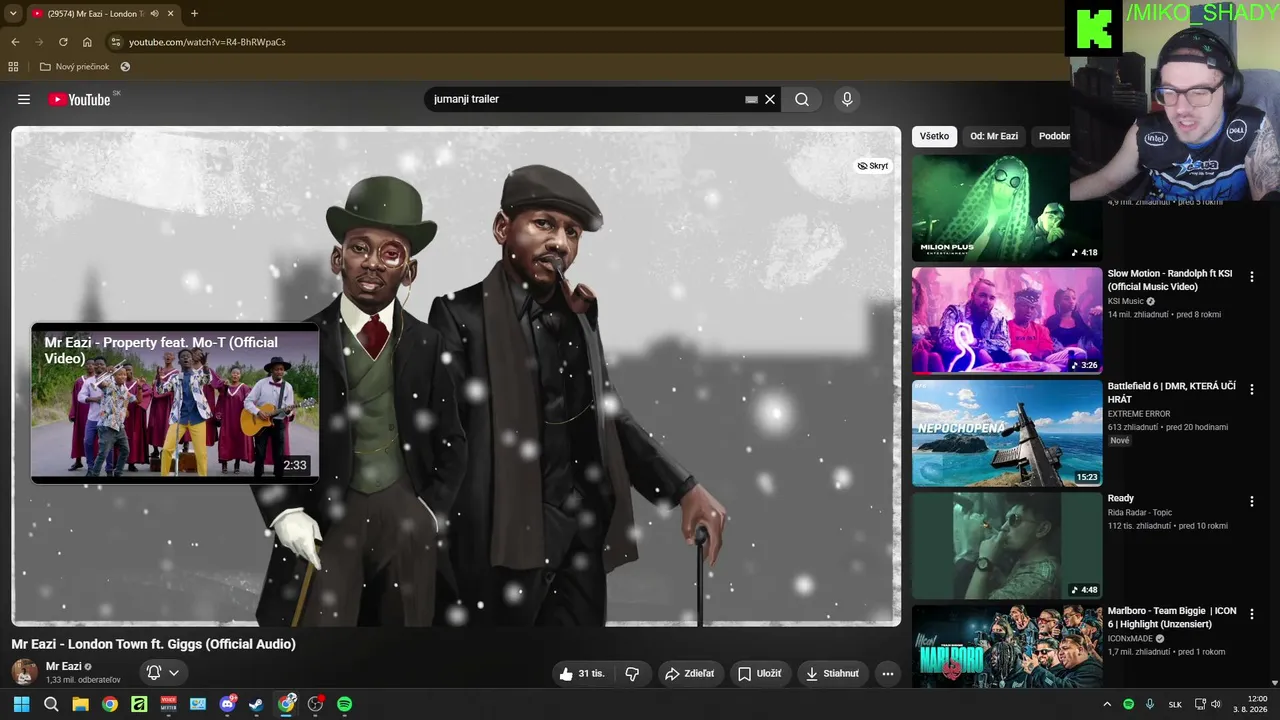Open Steam from the taskbar
Image resolution: width=1280 pixels, height=720 pixels.
(x=256, y=704)
